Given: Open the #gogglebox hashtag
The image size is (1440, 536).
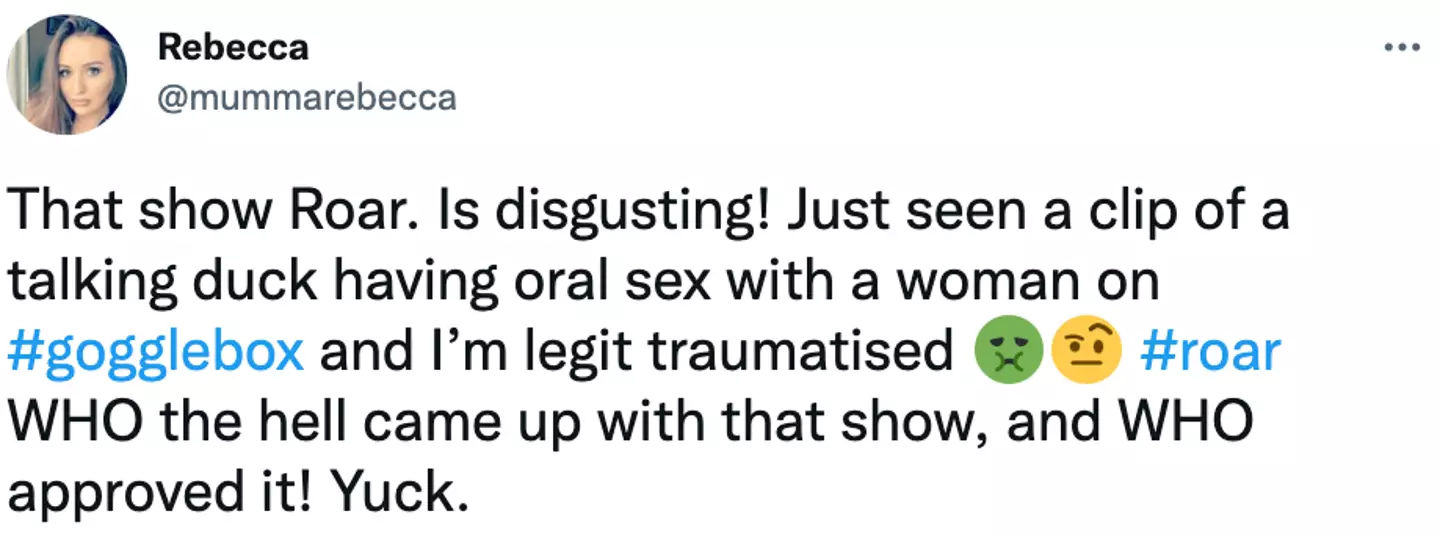Looking at the screenshot, I should point(155,353).
